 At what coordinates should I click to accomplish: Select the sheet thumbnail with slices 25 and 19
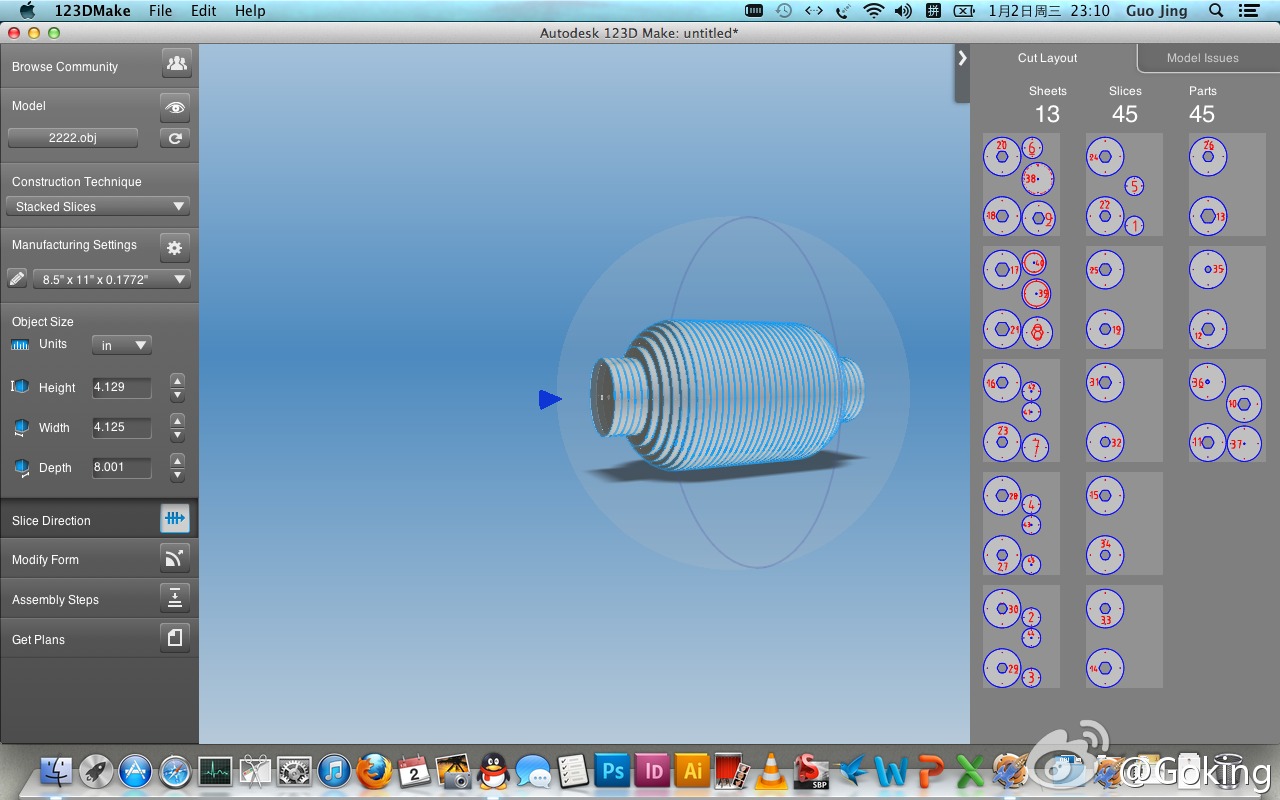click(x=1124, y=298)
